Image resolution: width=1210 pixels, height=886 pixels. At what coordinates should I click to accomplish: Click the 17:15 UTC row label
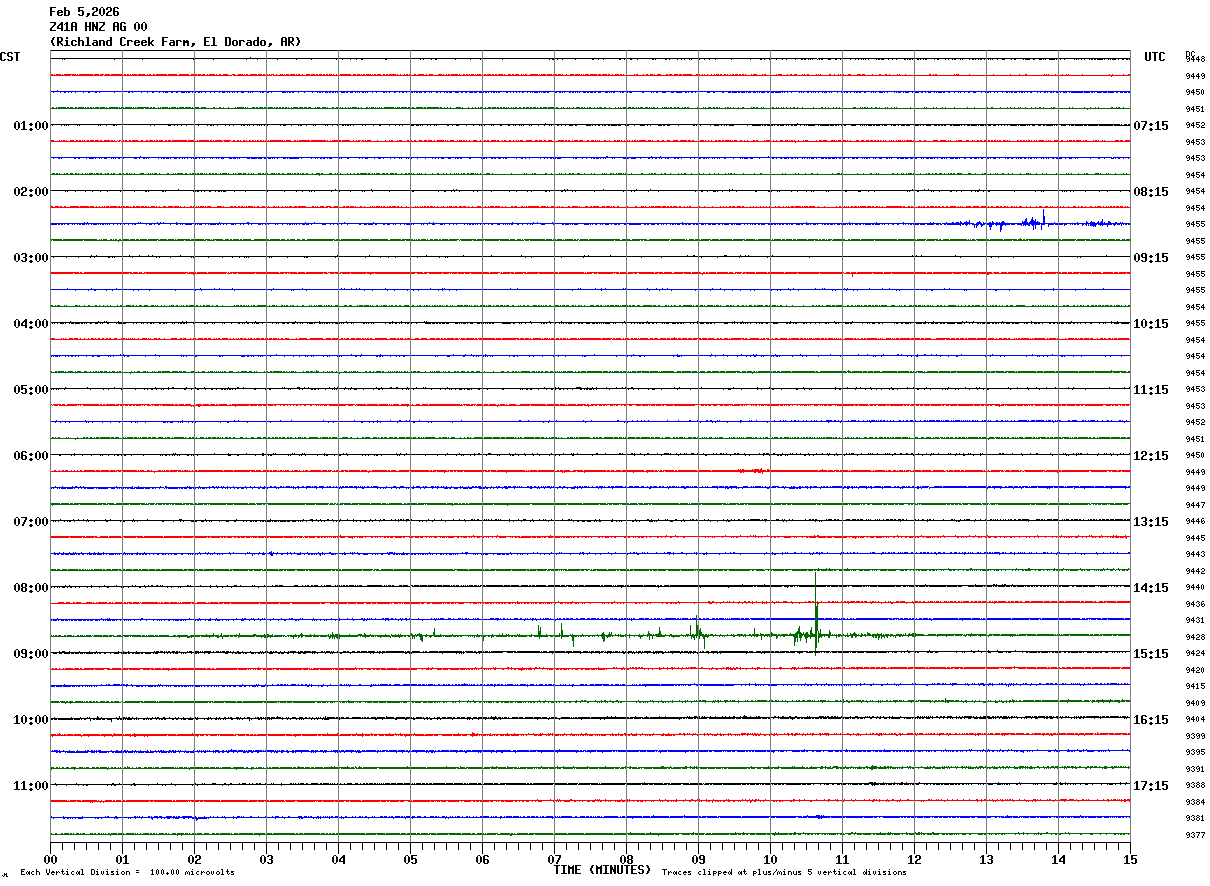(1150, 786)
